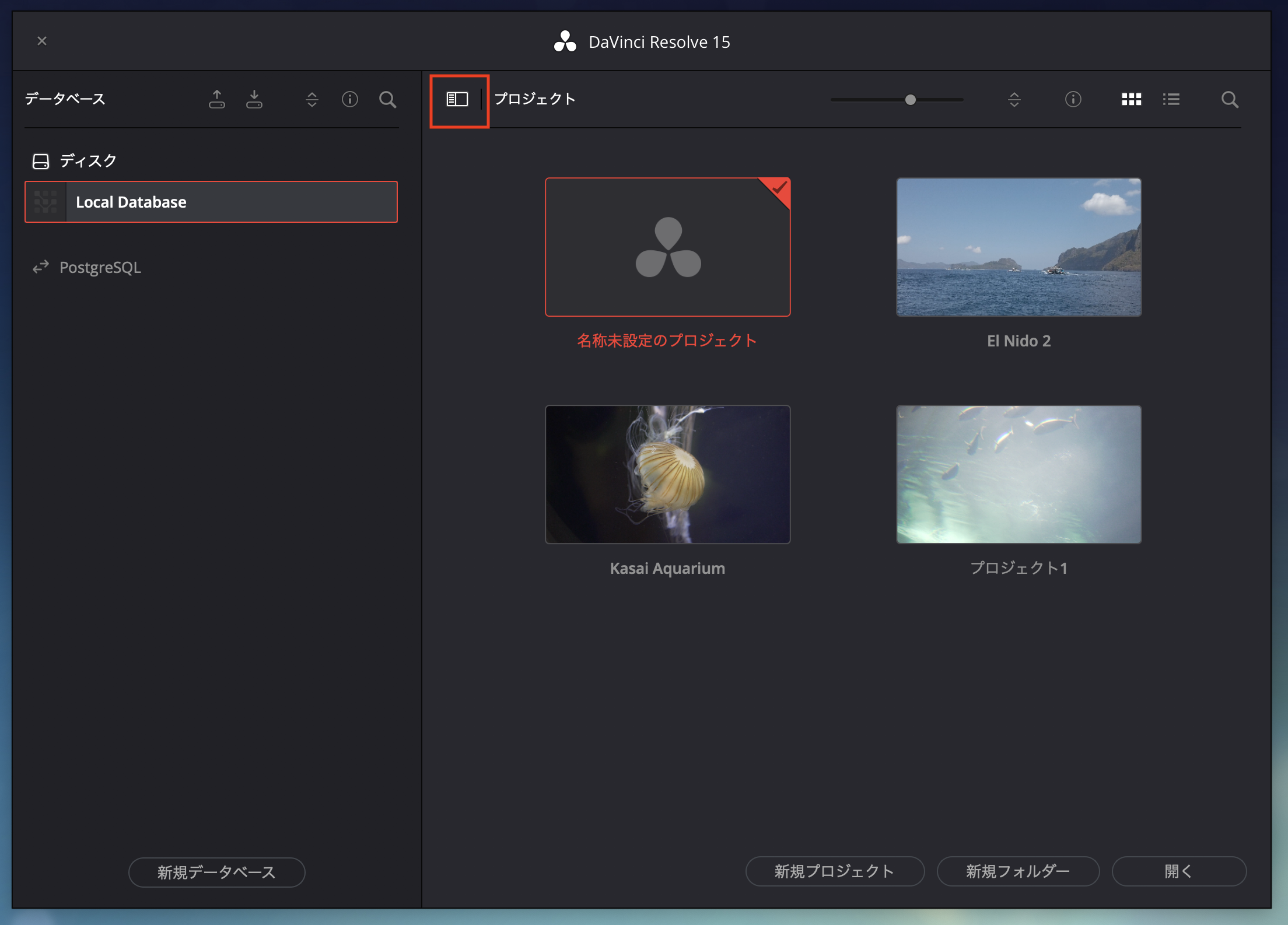Click search icon in projects panel
The image size is (1288, 925).
coord(1230,100)
